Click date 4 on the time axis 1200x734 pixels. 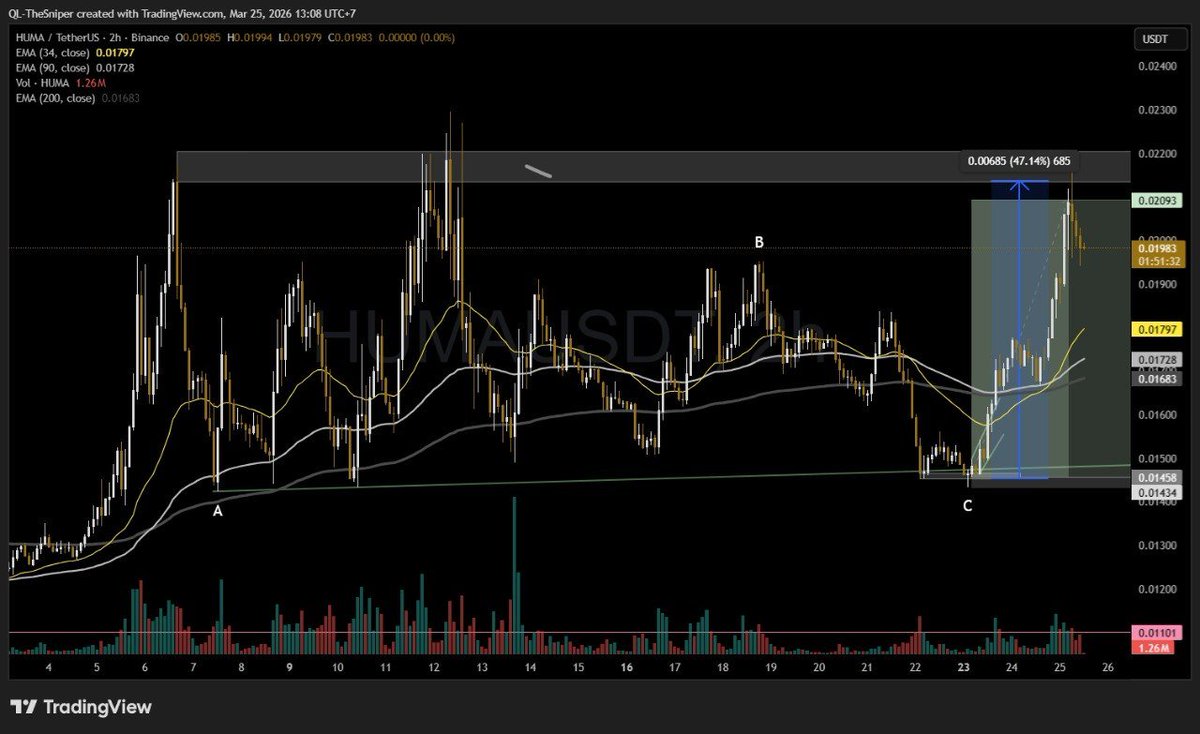tap(48, 666)
